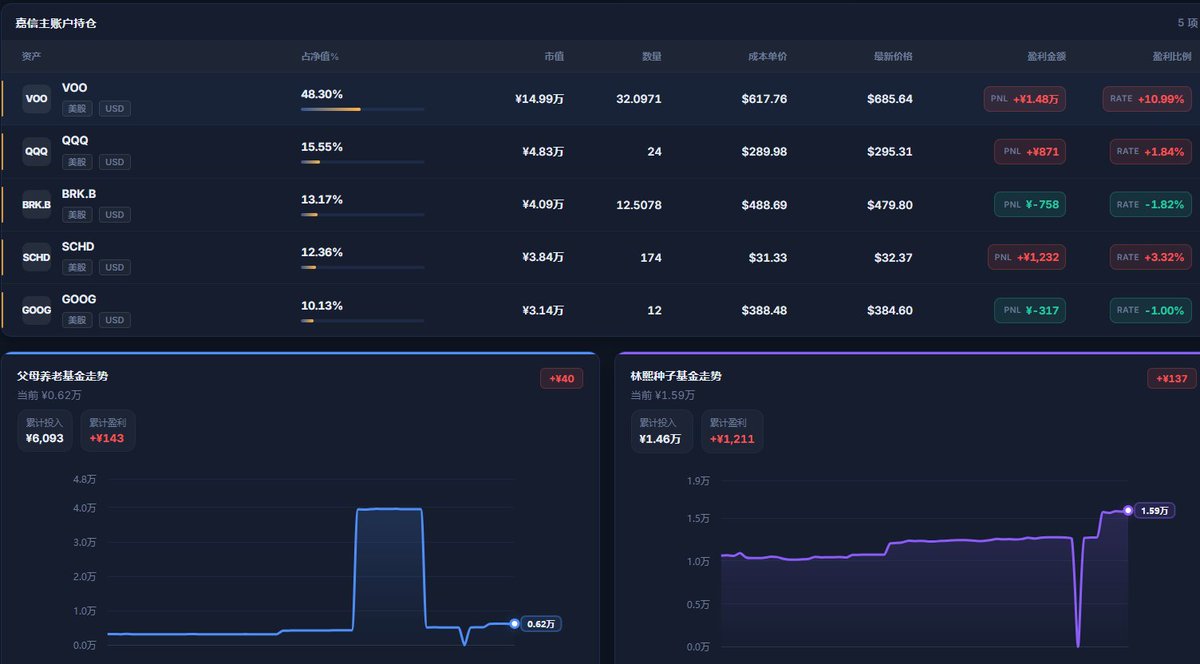
Task: Click QQQ's latest price $295.31
Action: coord(890,152)
